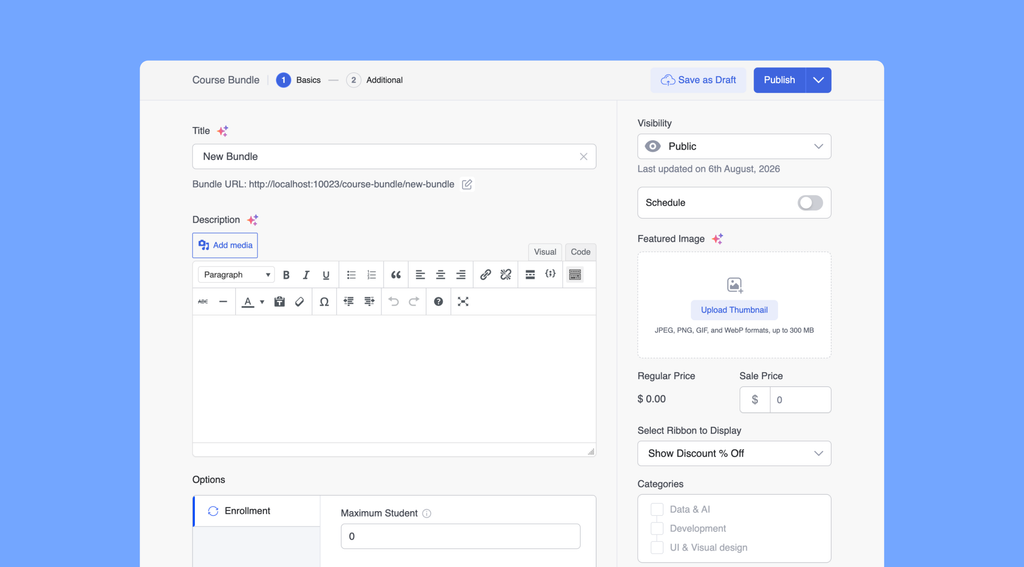This screenshot has height=567, width=1024.
Task: Insert link using the chain icon
Action: pyautogui.click(x=485, y=275)
